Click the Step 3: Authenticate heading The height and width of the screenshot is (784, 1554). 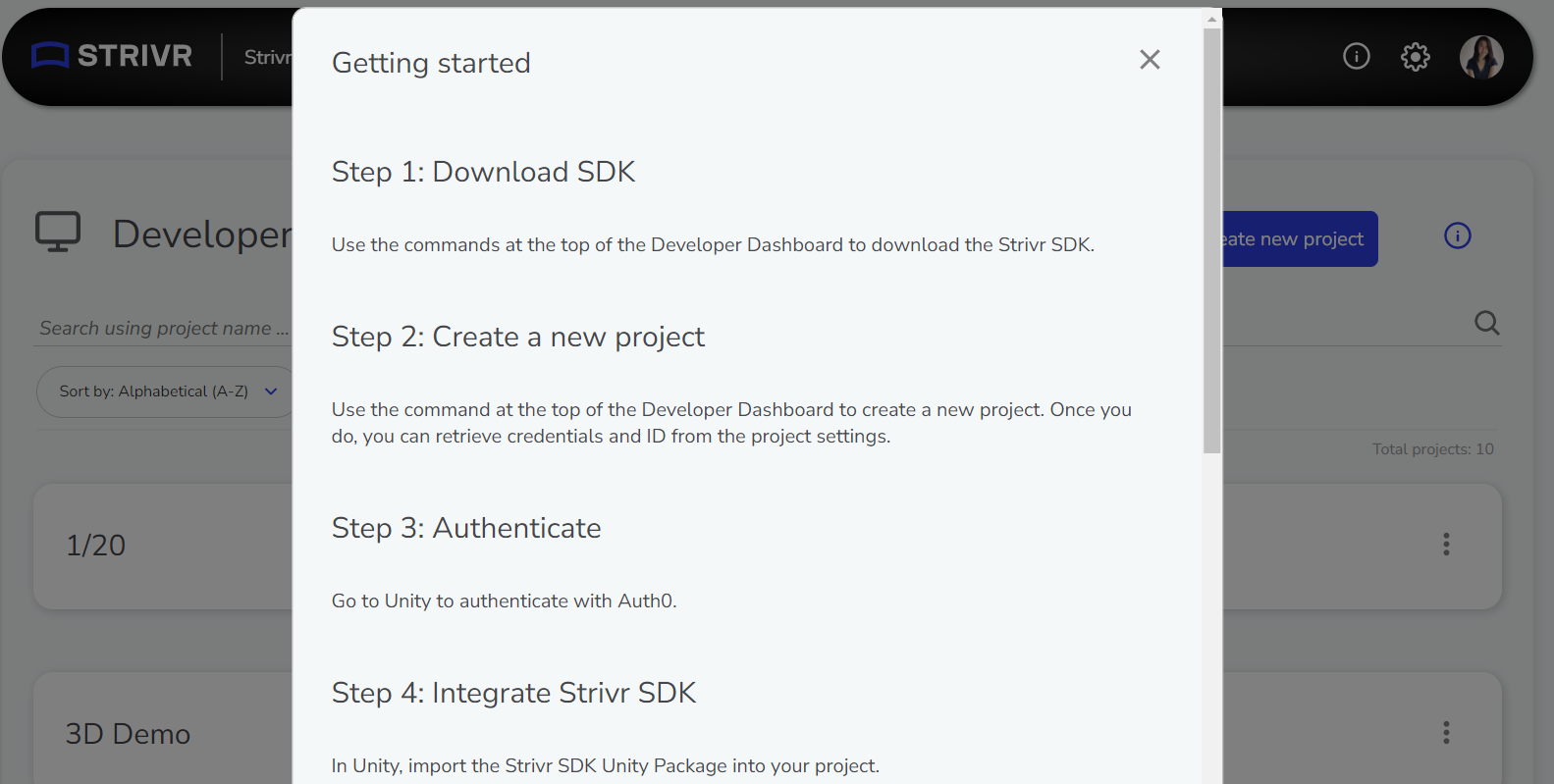[466, 528]
